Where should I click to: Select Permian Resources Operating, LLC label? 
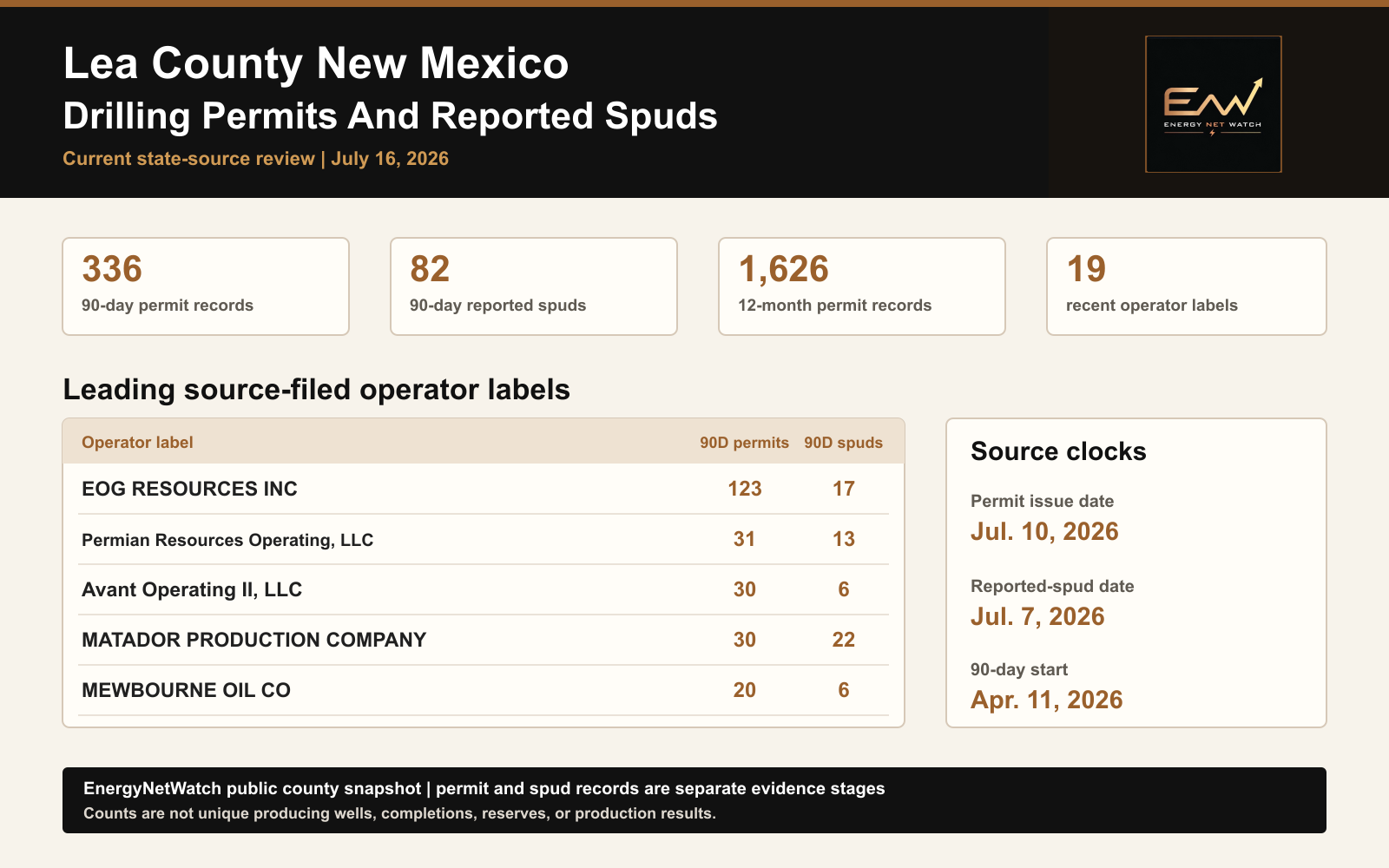227,540
